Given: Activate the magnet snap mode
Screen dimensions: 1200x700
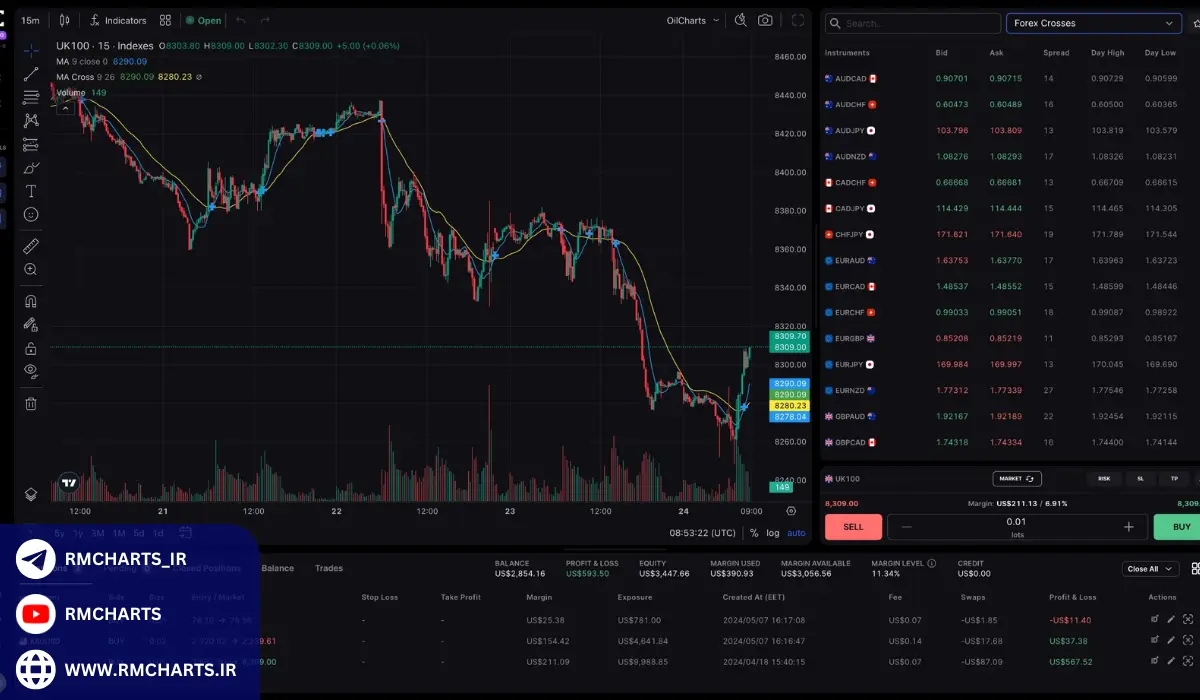Looking at the screenshot, I should click(31, 301).
